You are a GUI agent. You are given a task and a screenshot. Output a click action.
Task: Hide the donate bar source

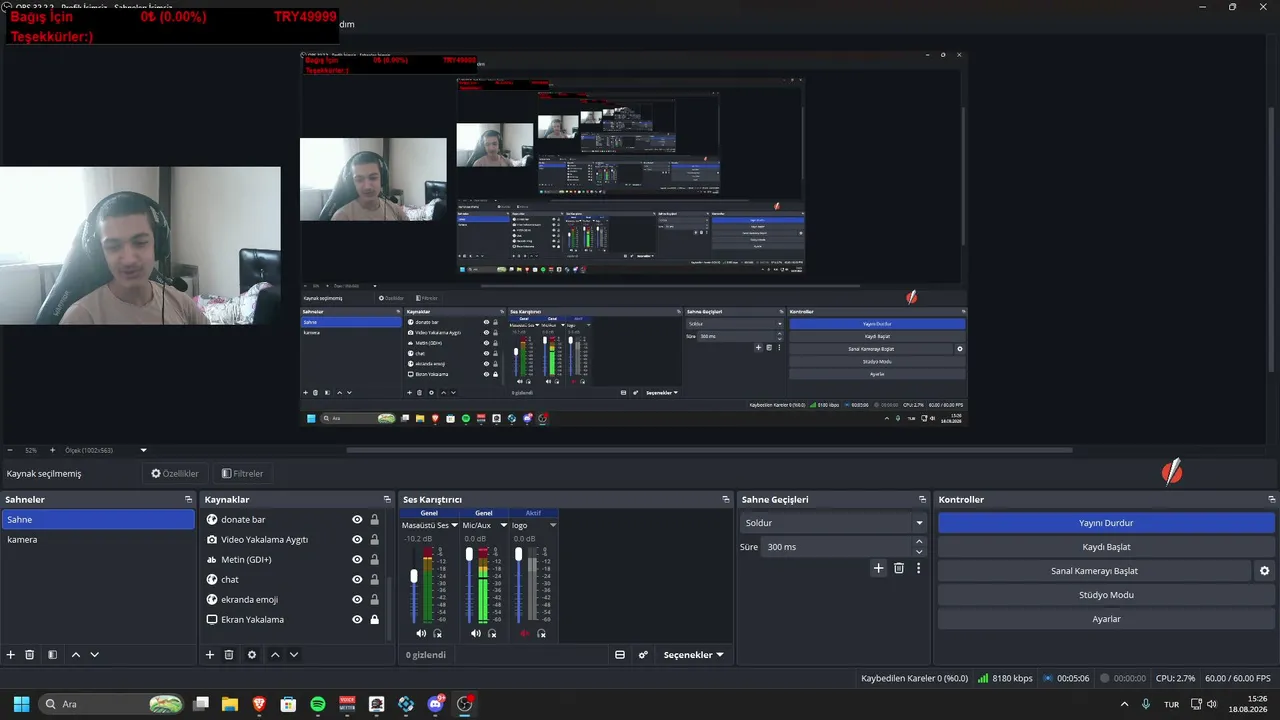[357, 520]
